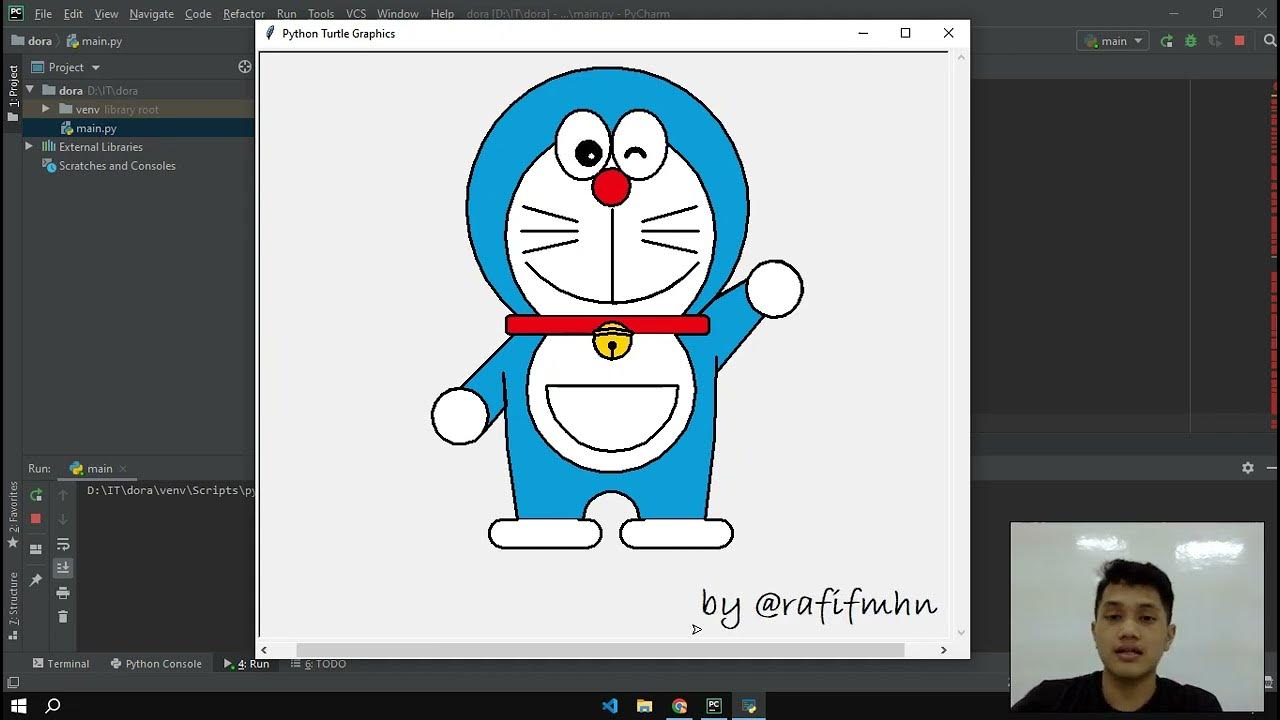Screen dimensions: 1280x720
Task: Go down the stack trace arrow
Action: click(x=63, y=519)
